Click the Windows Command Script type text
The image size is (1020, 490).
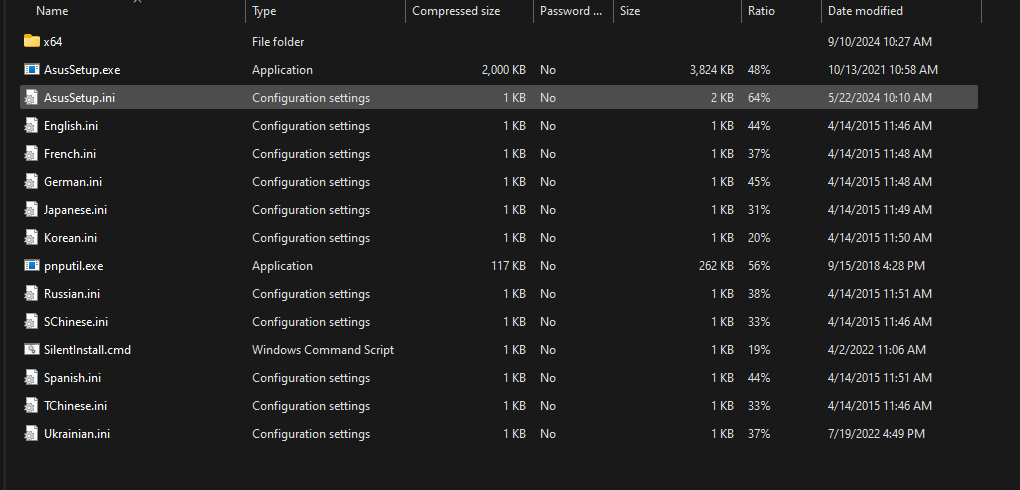tap(323, 349)
